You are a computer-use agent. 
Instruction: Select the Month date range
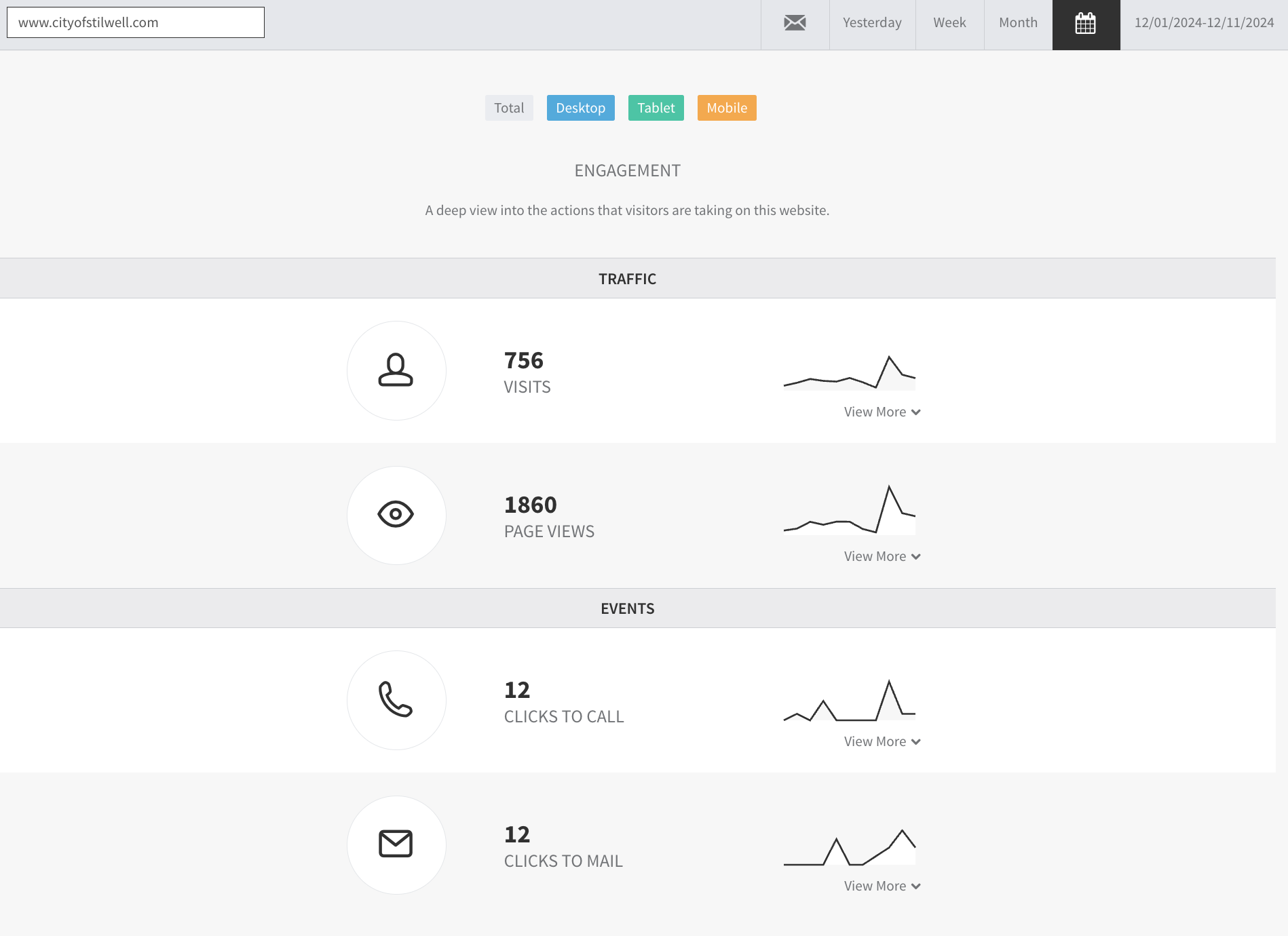pos(1019,23)
